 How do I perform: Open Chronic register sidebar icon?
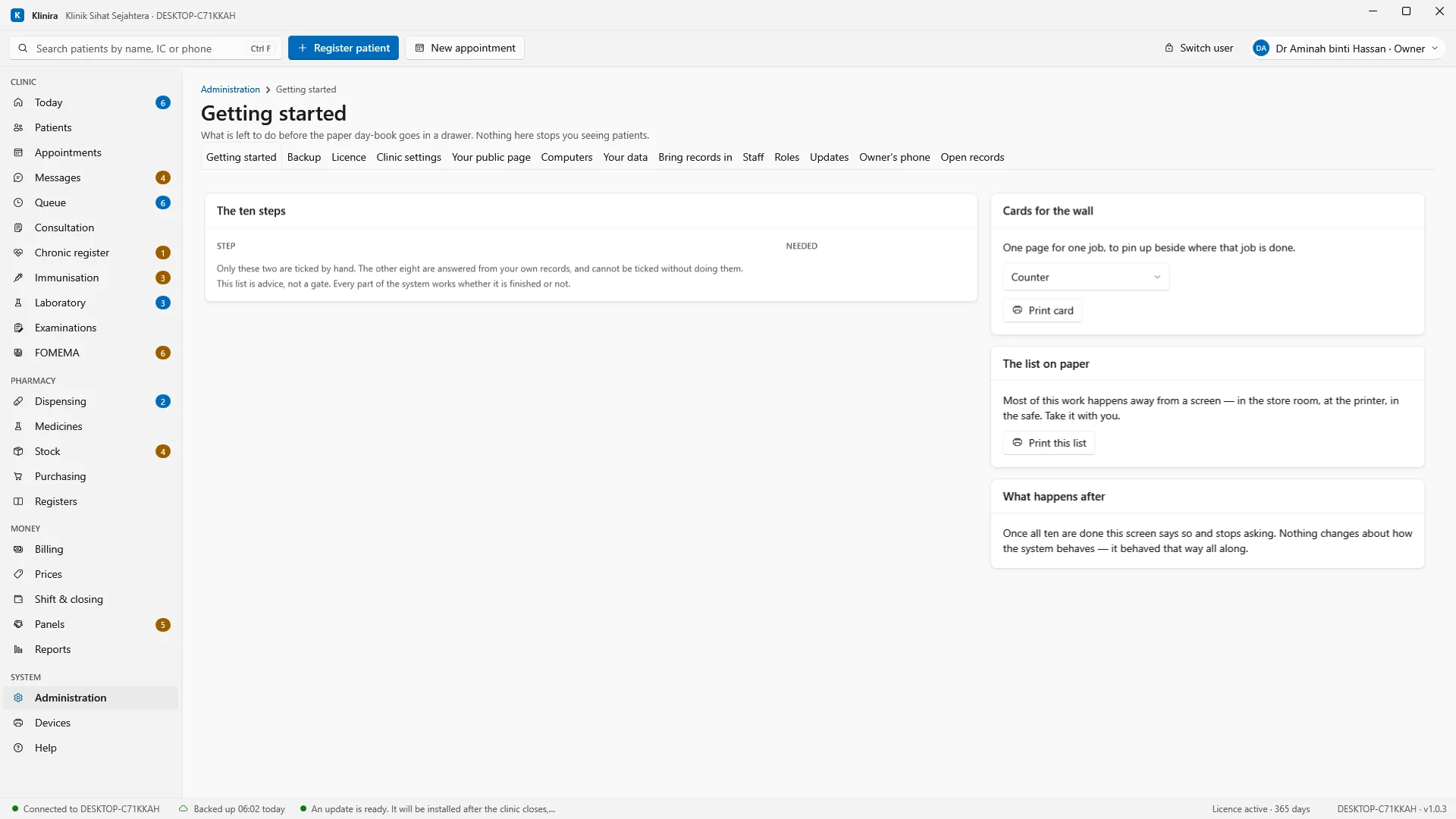pyautogui.click(x=18, y=253)
